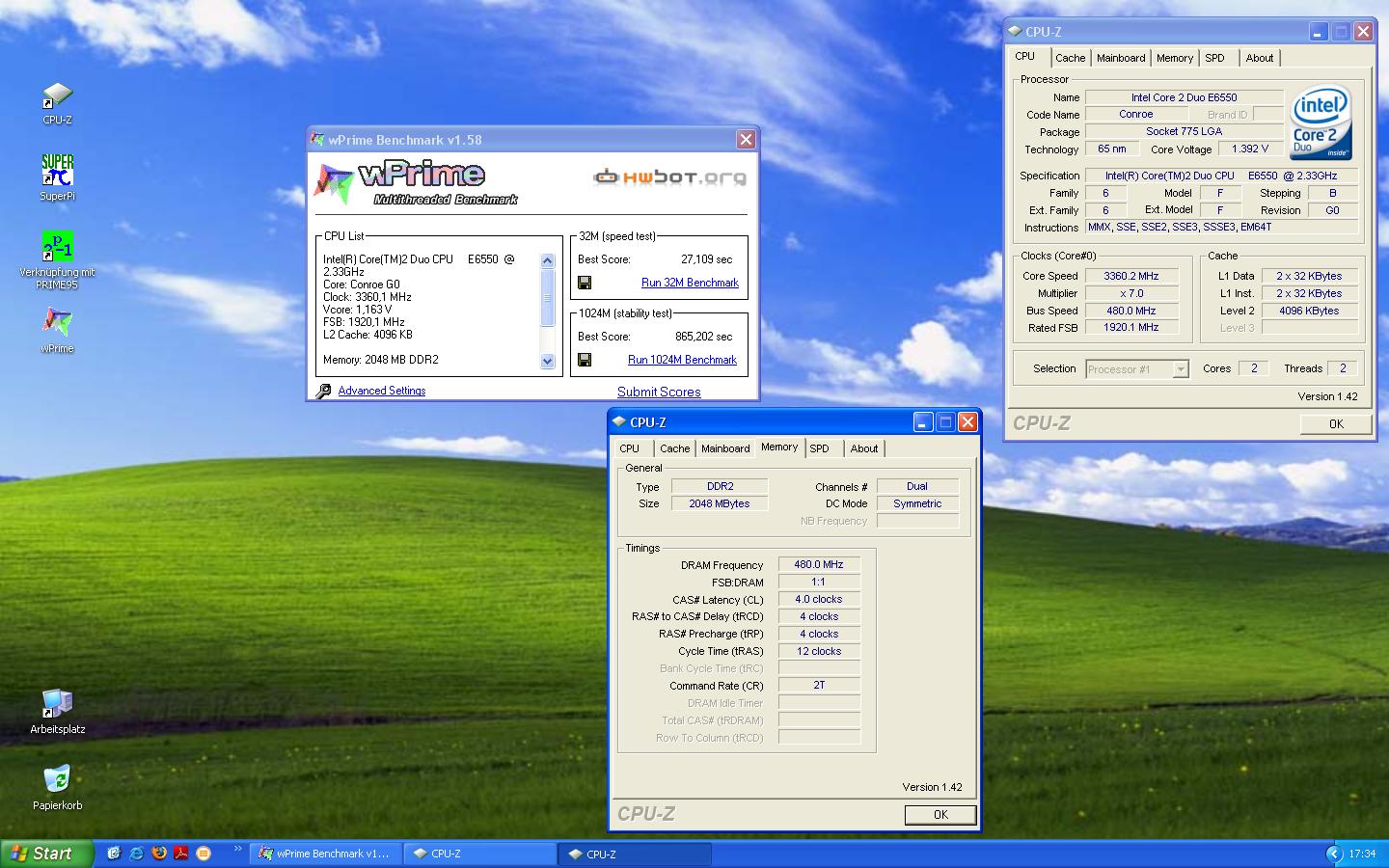
Task: Expand the quick launch overflow chevron
Action: (237, 850)
